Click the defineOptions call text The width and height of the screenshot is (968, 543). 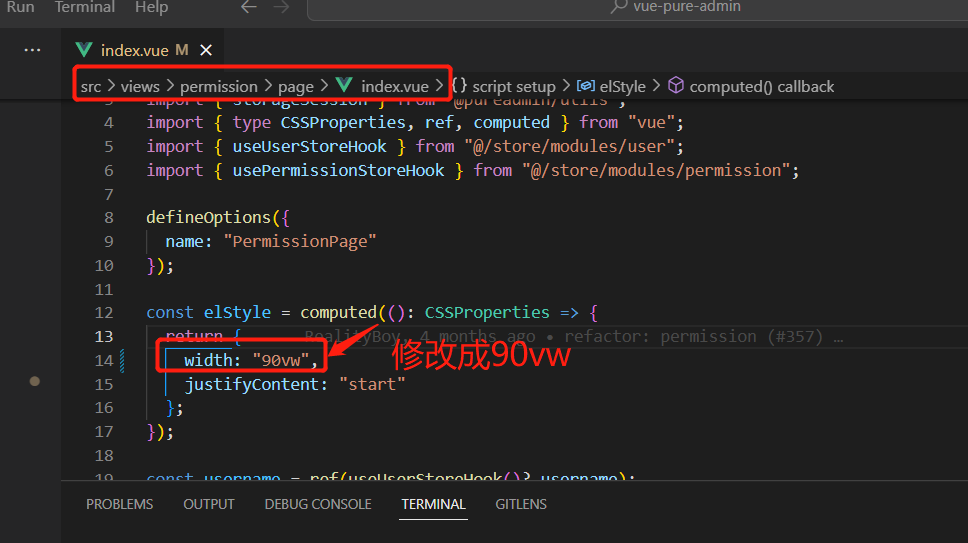click(208, 217)
